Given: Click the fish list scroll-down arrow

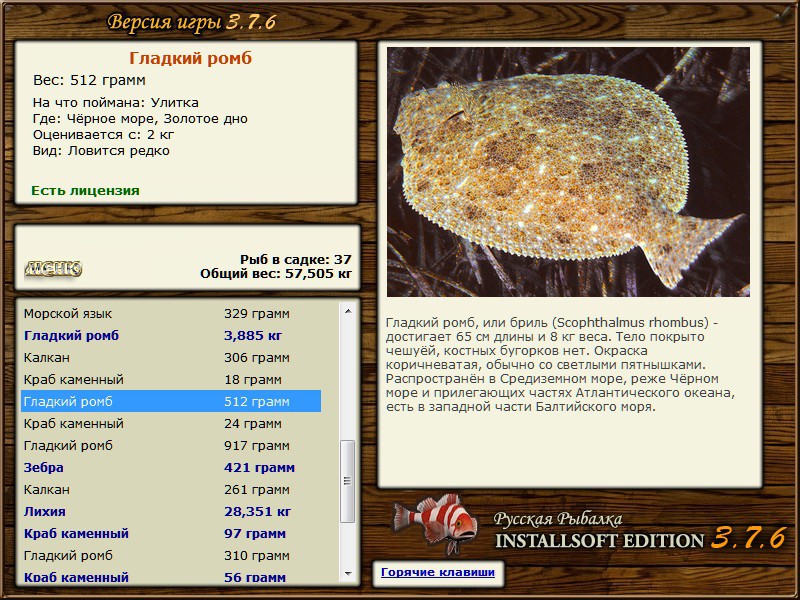Looking at the screenshot, I should pos(348,573).
